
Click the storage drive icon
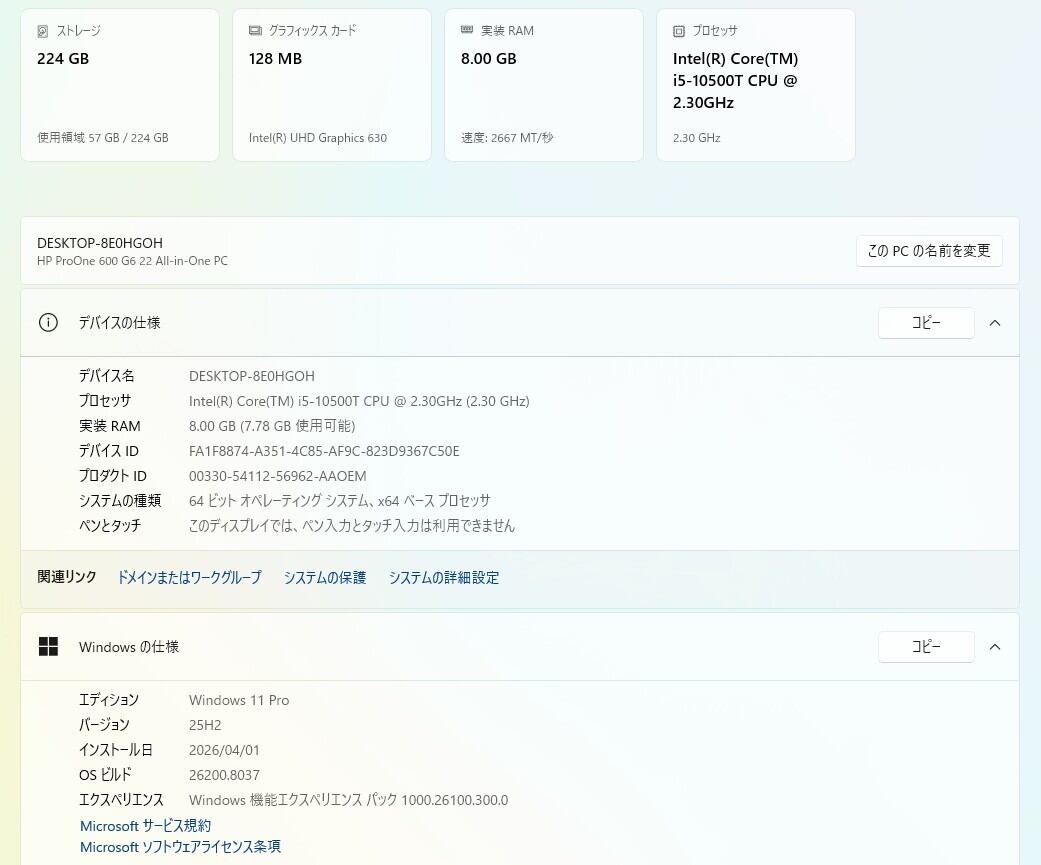point(42,31)
